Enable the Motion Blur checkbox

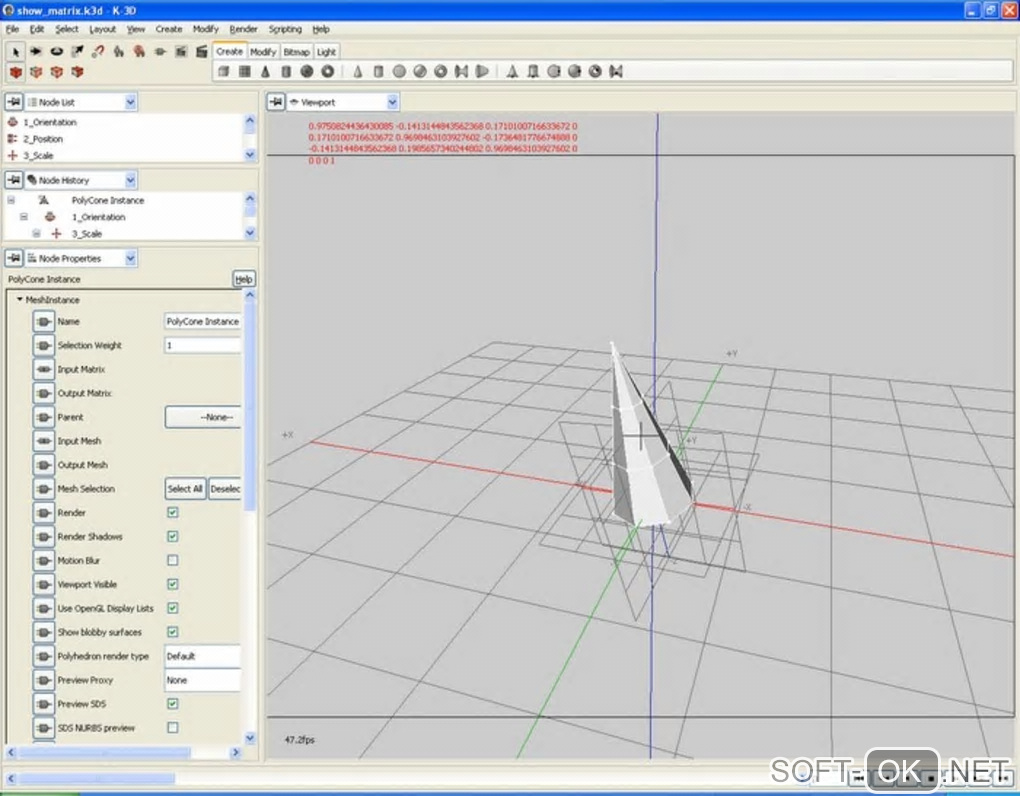173,561
